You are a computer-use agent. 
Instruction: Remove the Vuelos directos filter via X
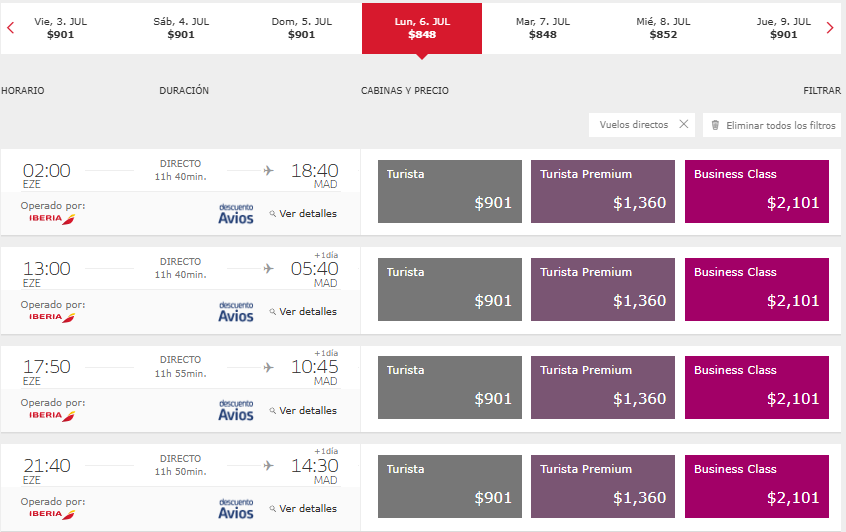684,125
